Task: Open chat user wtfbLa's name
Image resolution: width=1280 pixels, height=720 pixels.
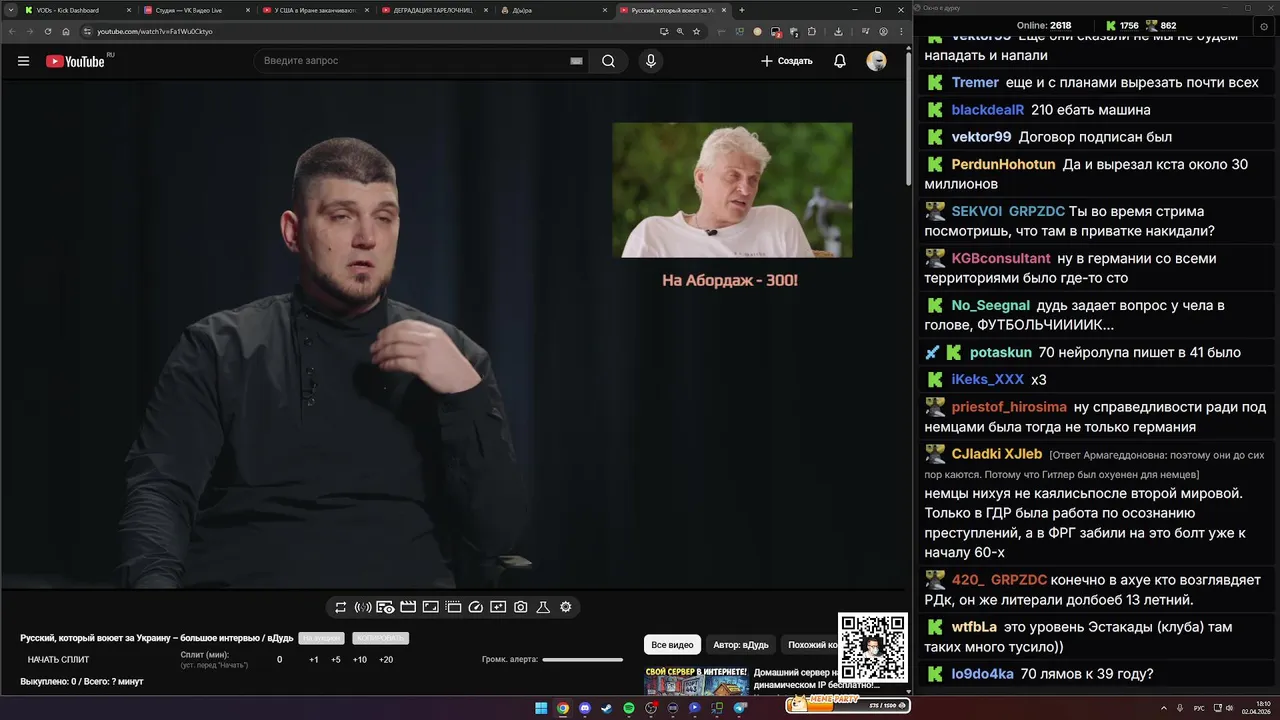Action: point(974,627)
